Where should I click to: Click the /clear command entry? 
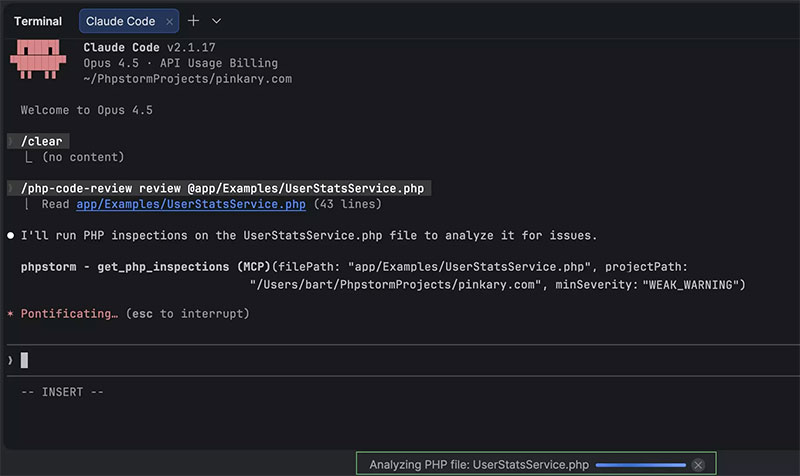(44, 141)
